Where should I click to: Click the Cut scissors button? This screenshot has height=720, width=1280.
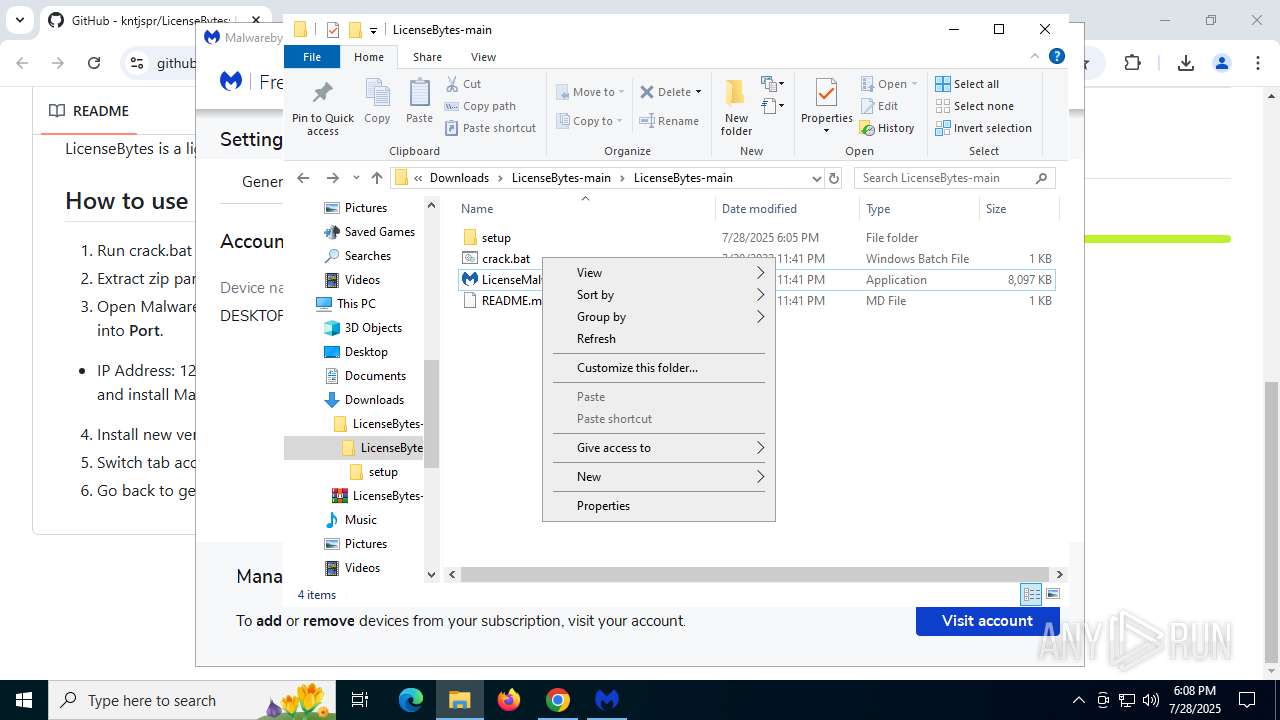[464, 84]
